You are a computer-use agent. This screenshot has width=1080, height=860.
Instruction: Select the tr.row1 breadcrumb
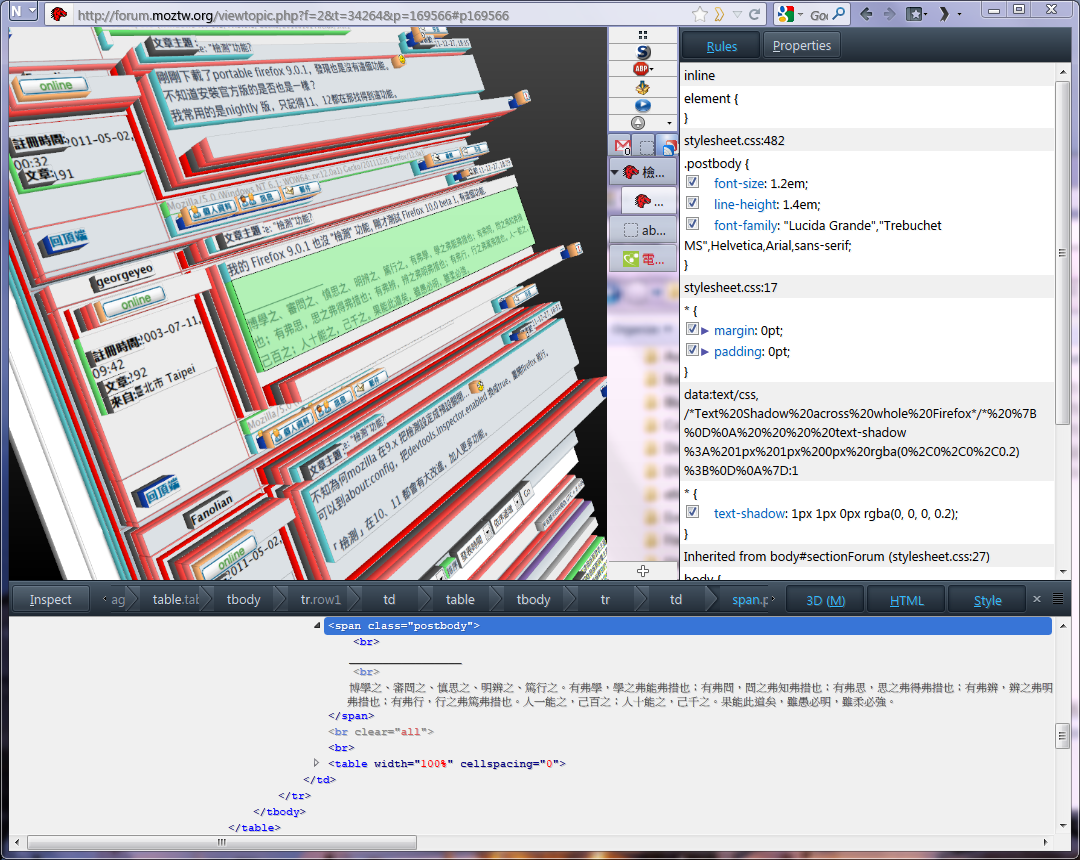(320, 600)
